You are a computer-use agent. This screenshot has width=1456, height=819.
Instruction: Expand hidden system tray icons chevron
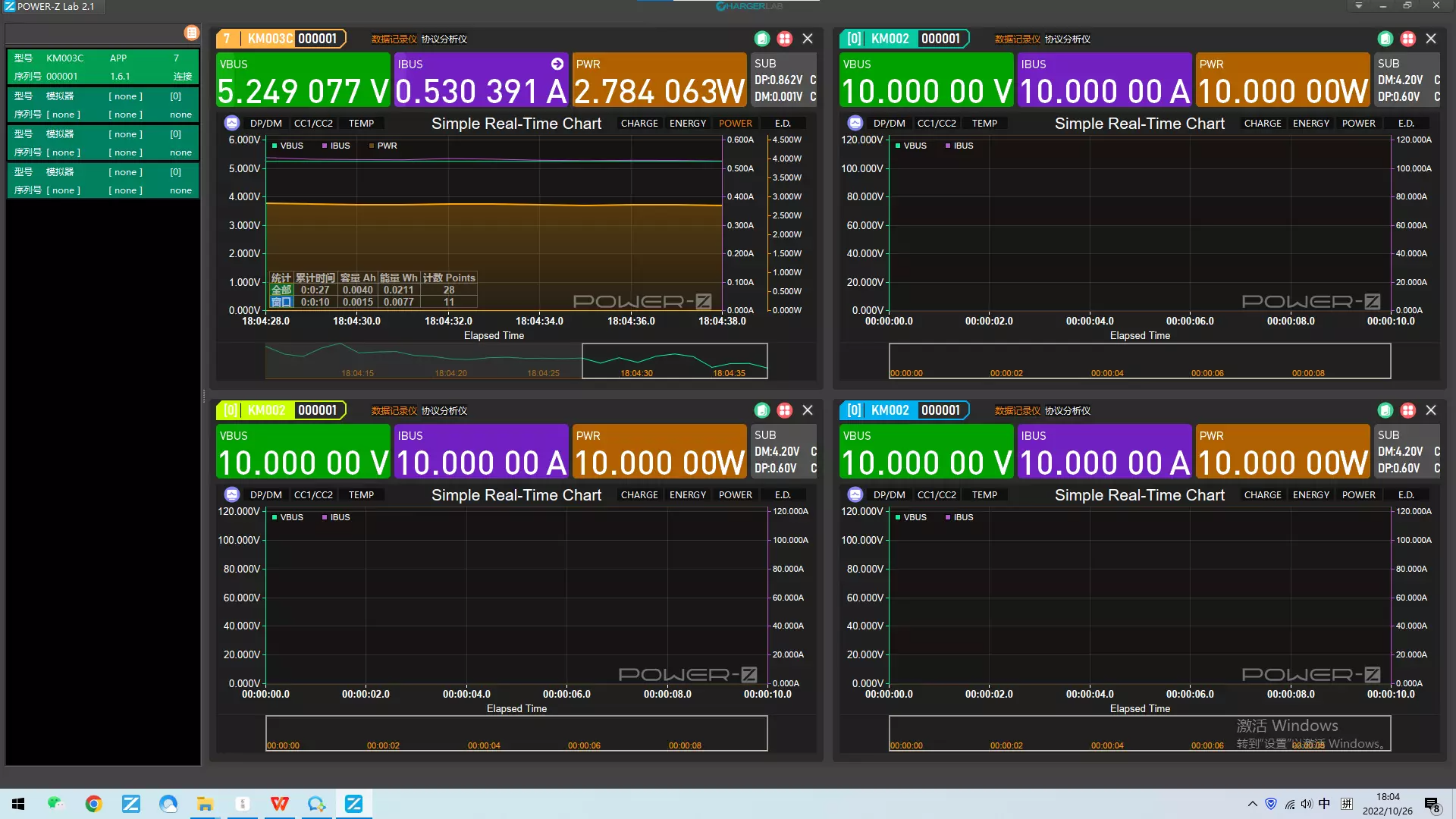click(x=1252, y=804)
